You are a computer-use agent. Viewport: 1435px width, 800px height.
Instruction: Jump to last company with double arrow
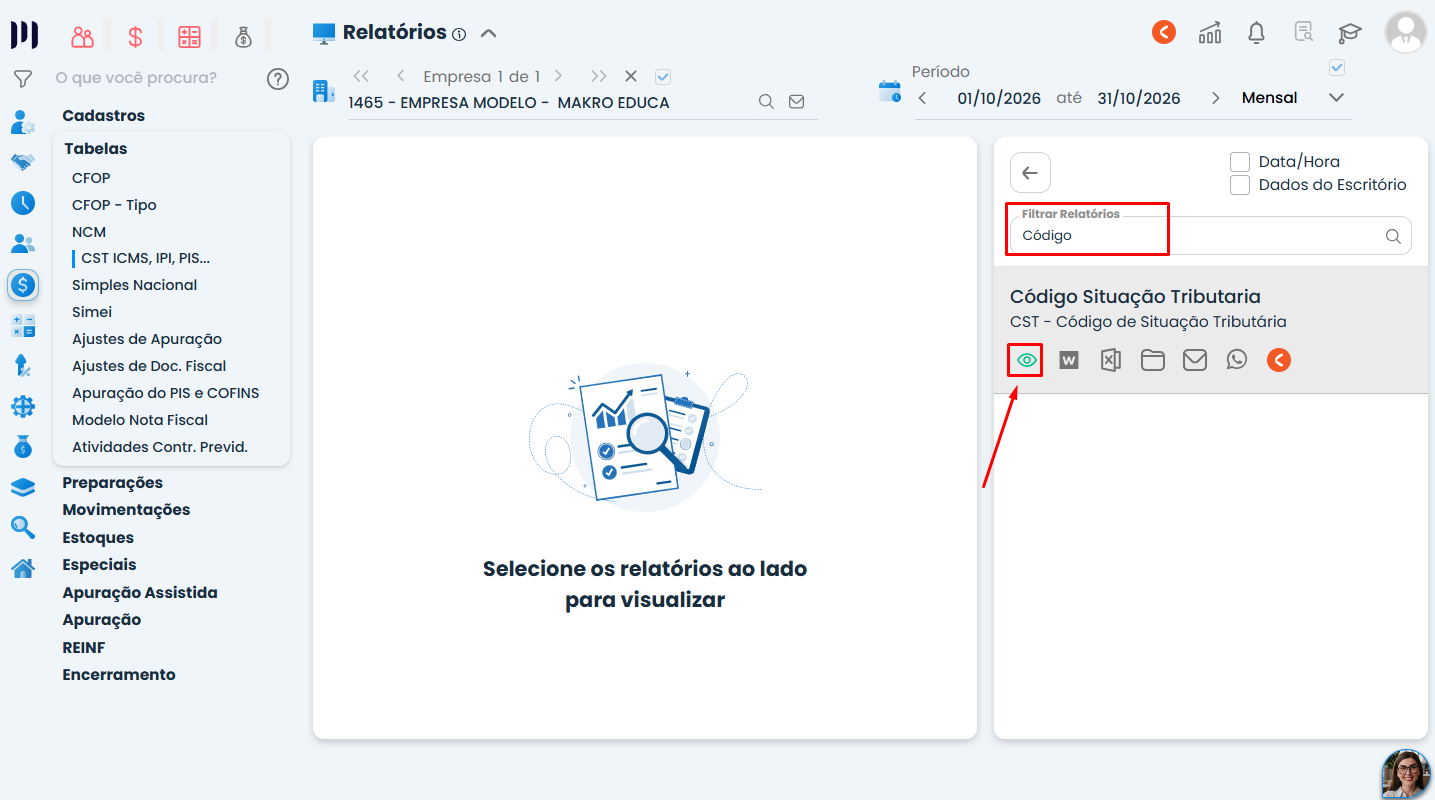tap(598, 76)
